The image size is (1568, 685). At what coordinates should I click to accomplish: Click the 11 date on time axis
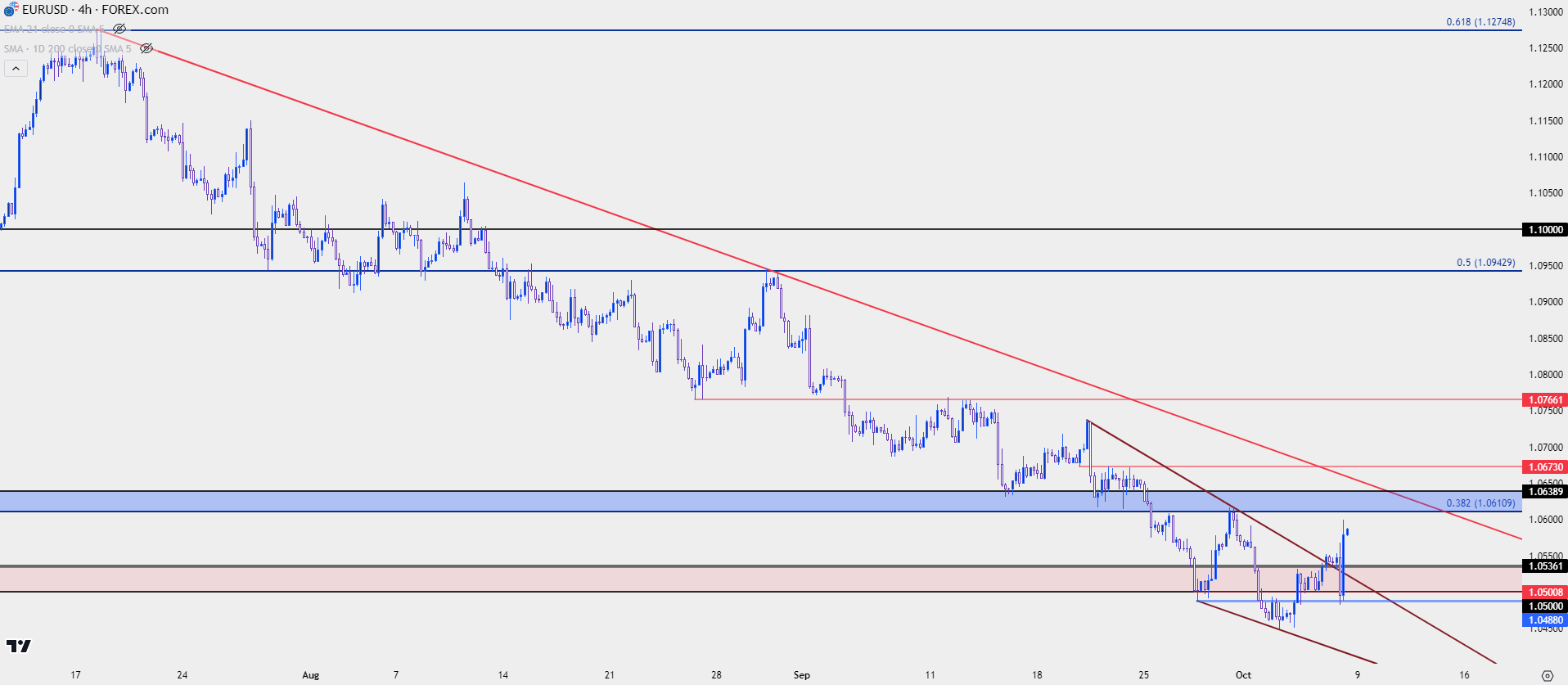(930, 675)
